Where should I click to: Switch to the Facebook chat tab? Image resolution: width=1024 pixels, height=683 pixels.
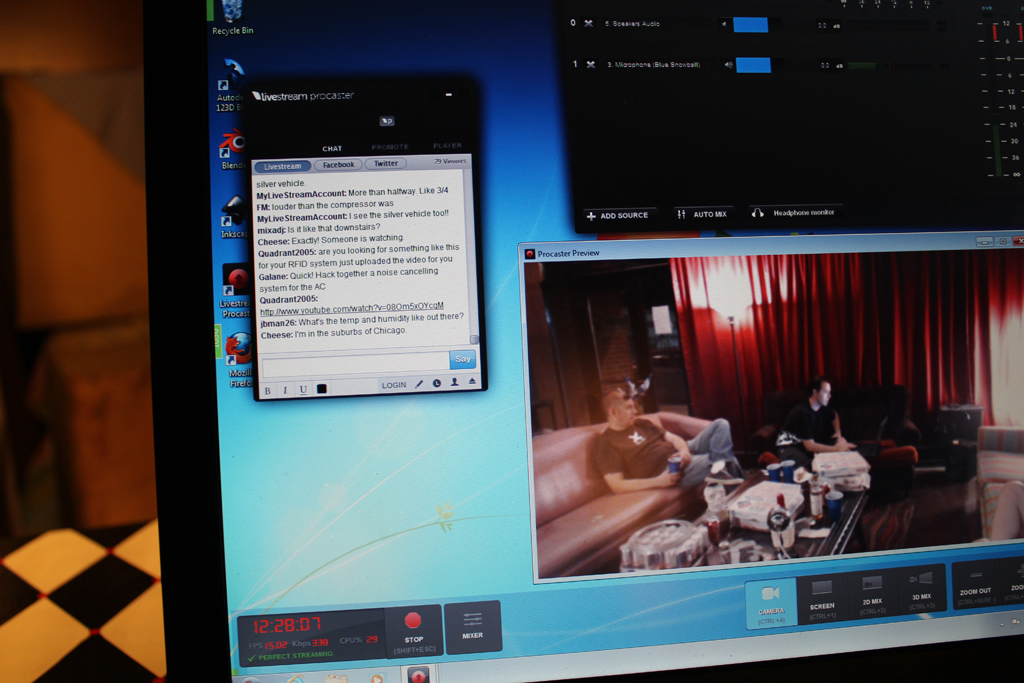[338, 165]
